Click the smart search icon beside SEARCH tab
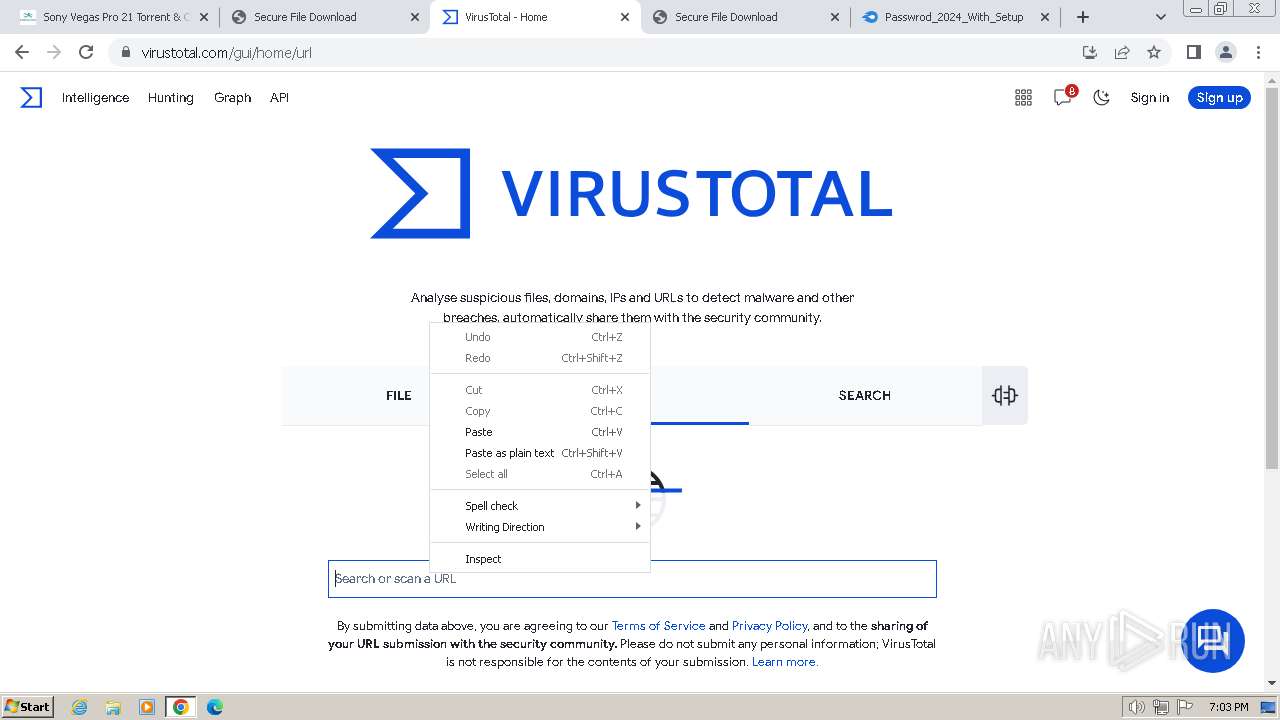 (x=1005, y=395)
